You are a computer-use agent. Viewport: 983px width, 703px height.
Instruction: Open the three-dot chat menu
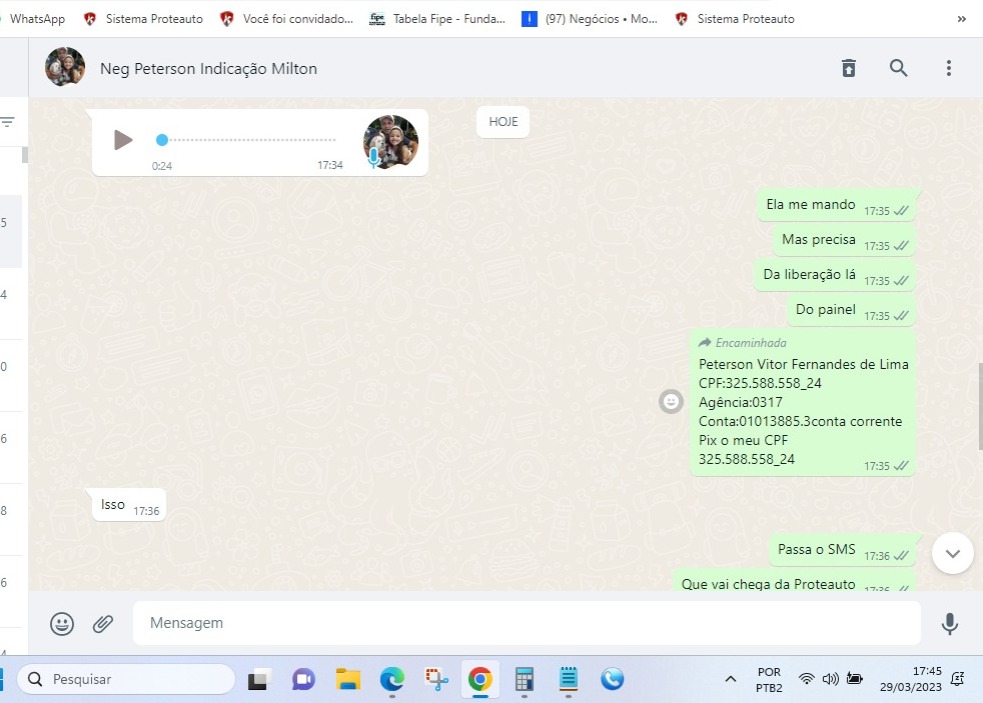tap(948, 68)
